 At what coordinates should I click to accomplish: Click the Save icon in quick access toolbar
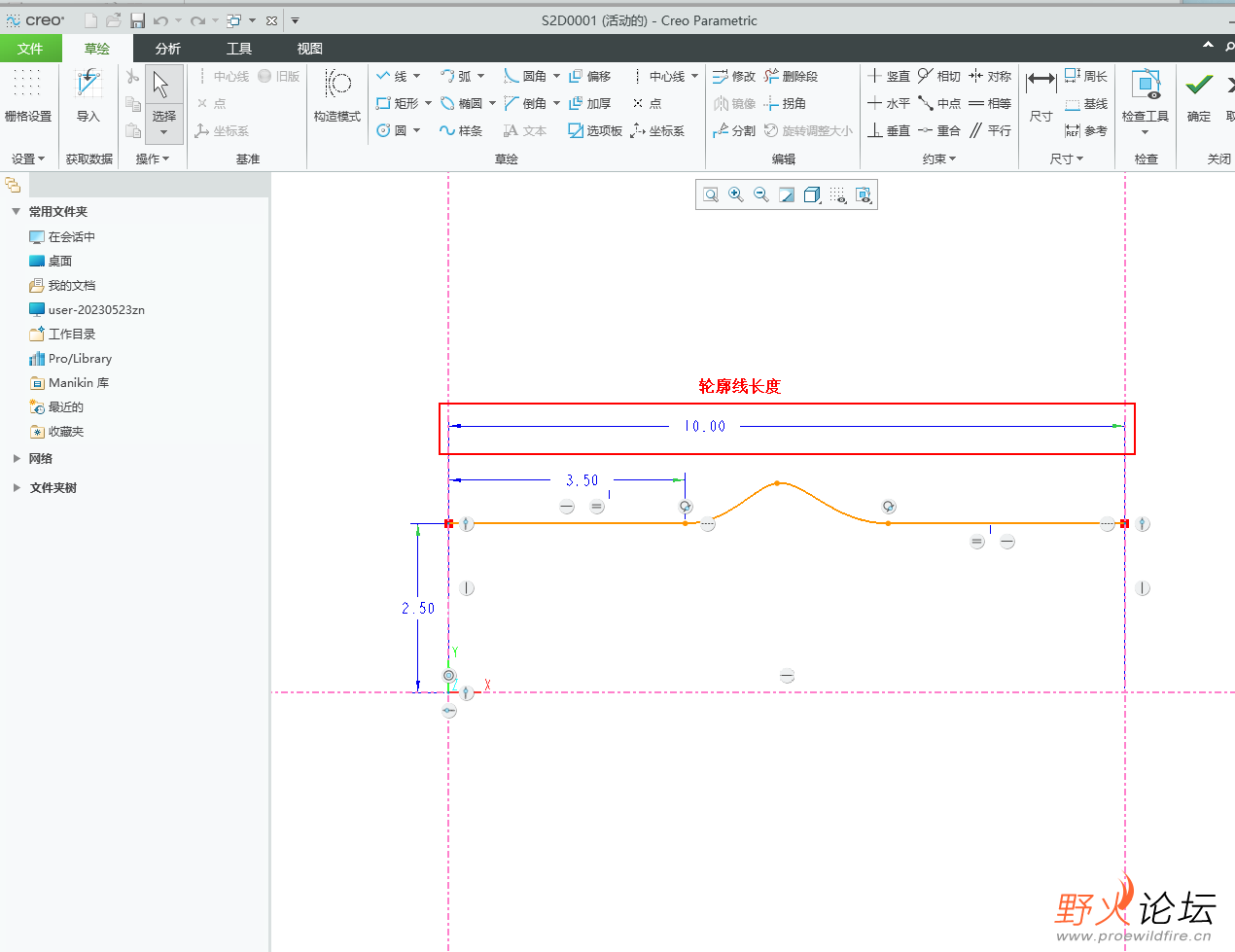[x=137, y=20]
